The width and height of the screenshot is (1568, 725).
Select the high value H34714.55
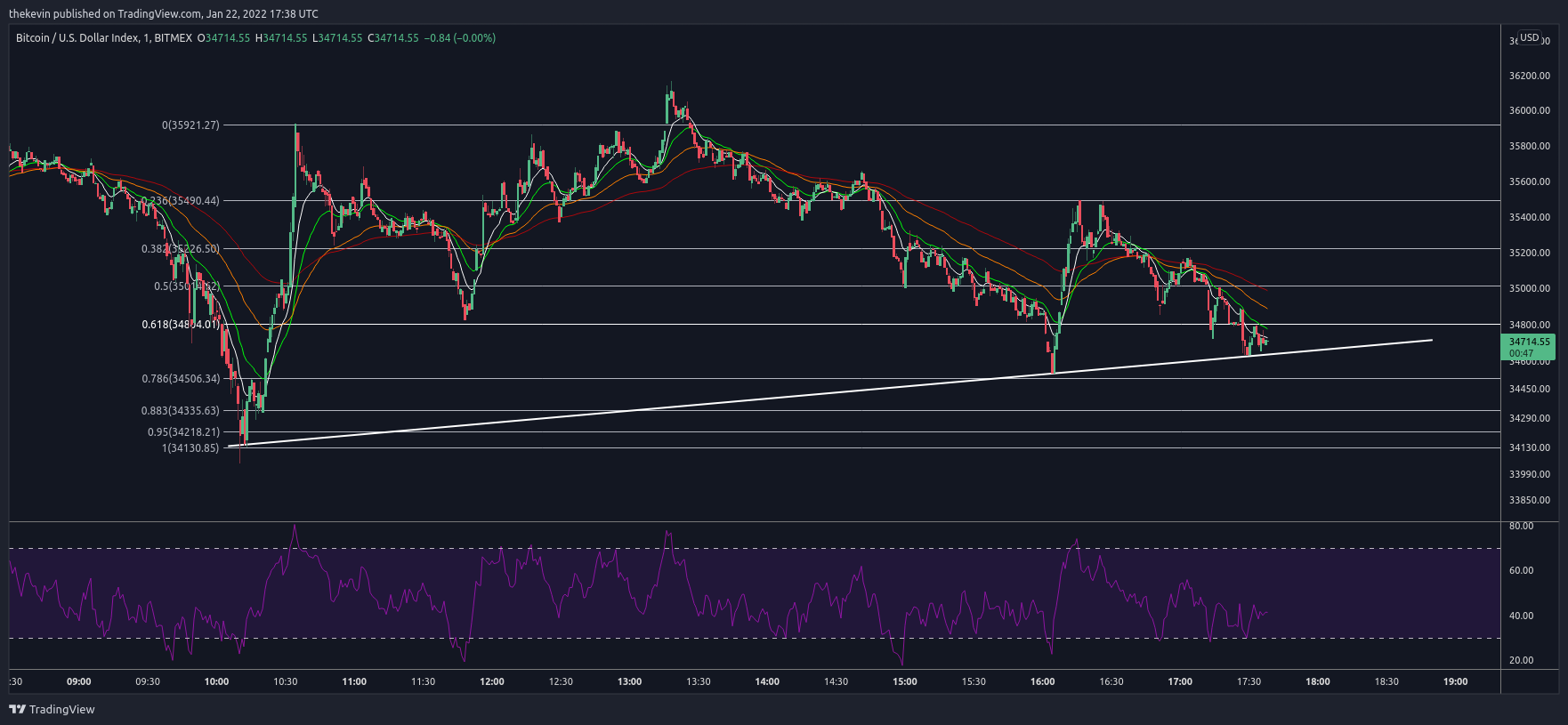(x=281, y=38)
